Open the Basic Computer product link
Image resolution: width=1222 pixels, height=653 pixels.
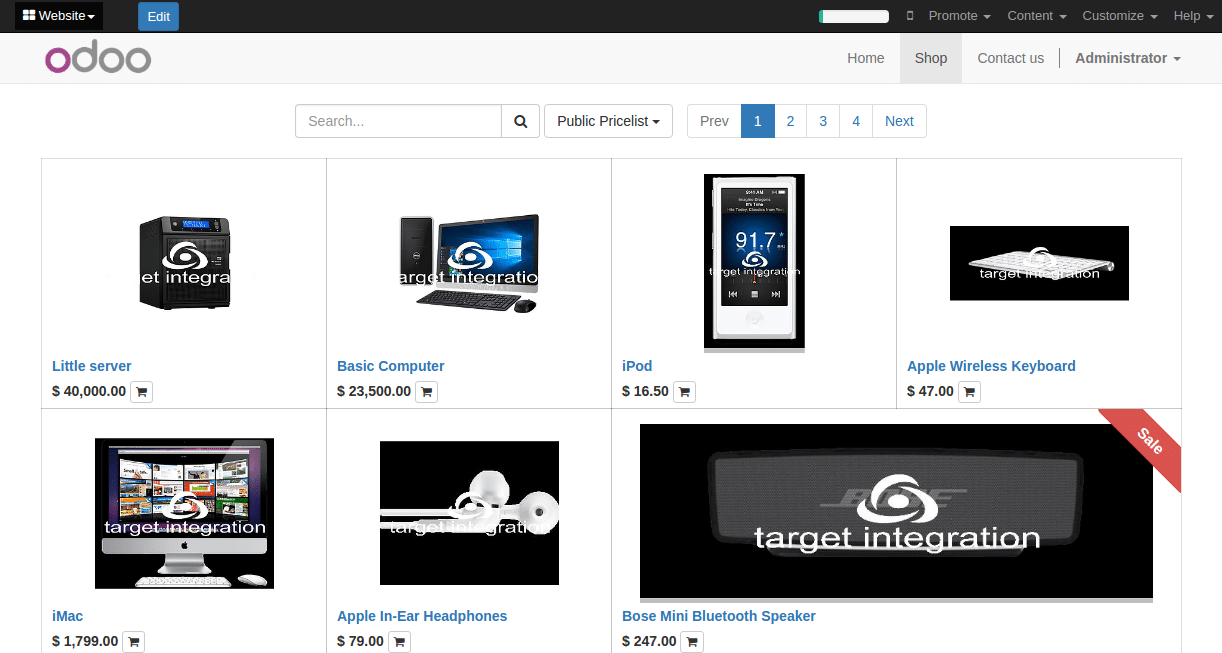tap(390, 366)
